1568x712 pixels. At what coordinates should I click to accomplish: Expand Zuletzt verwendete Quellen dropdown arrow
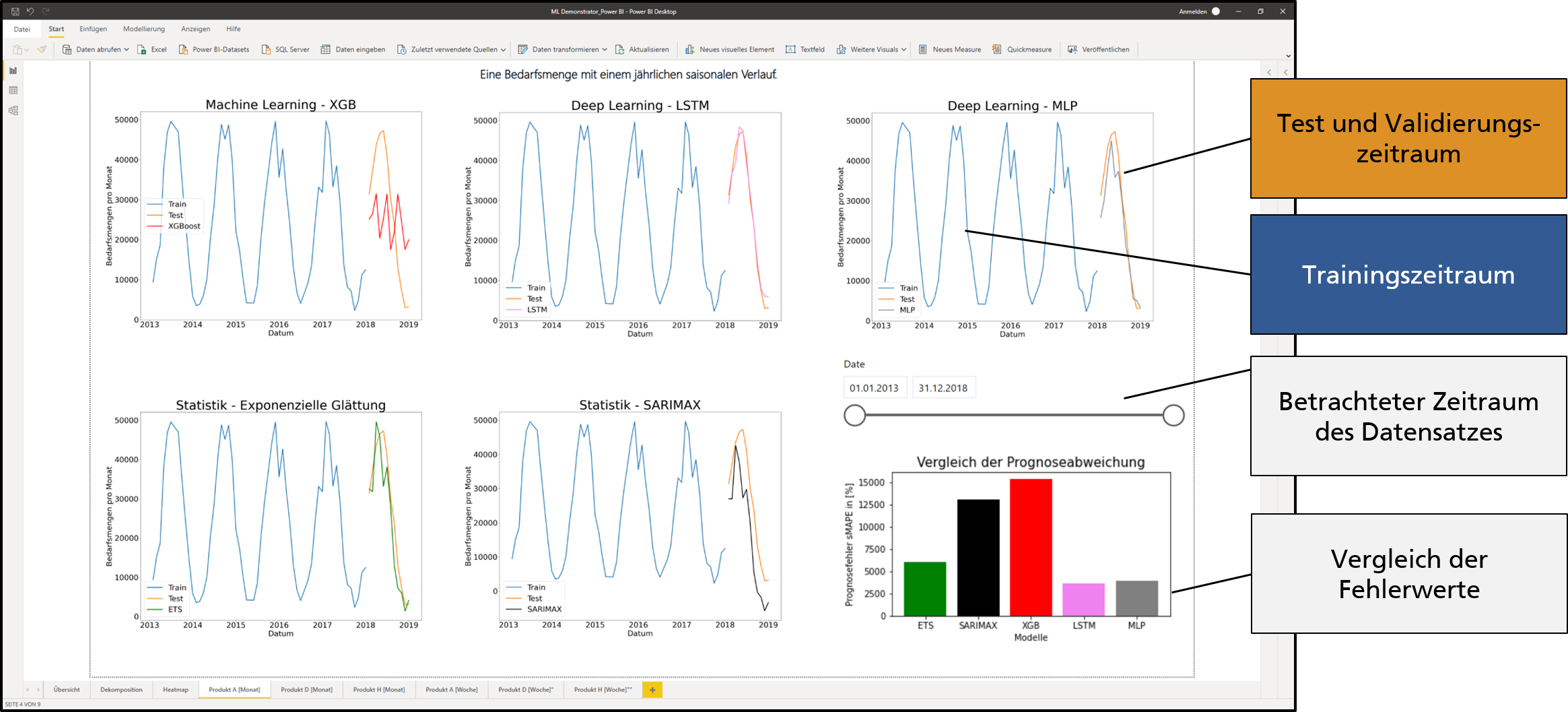503,50
